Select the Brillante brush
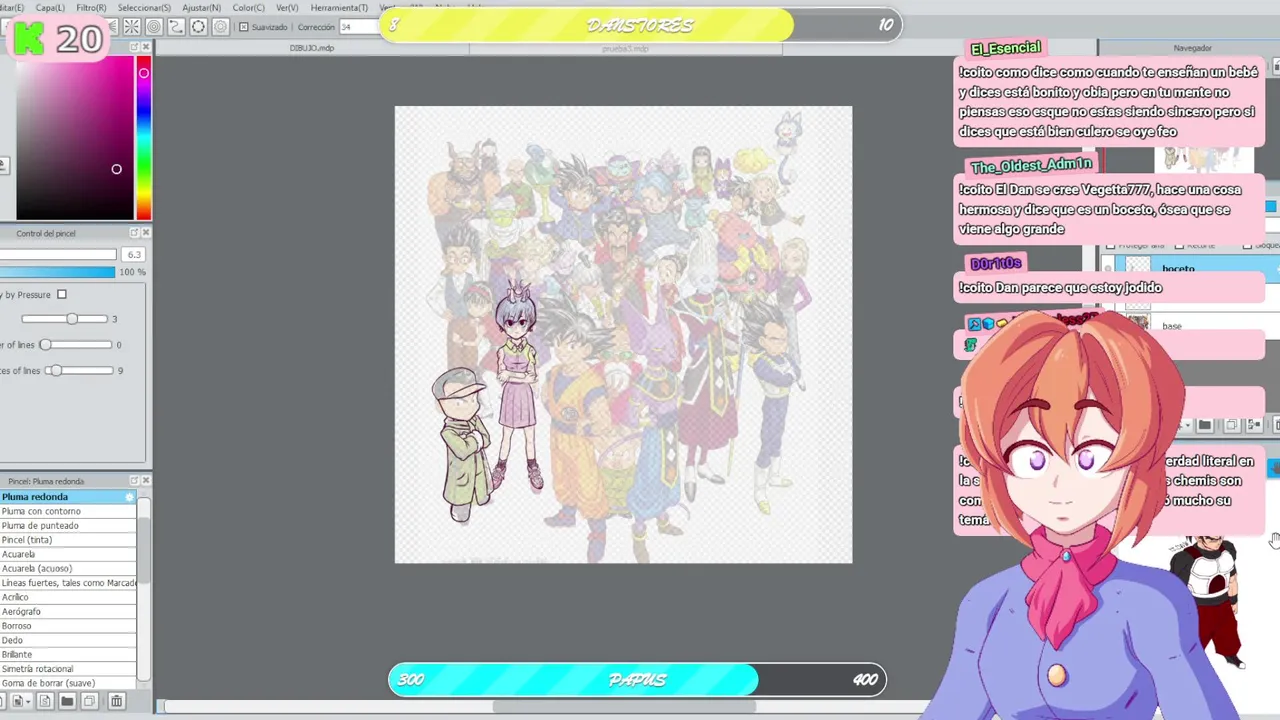 (x=68, y=654)
